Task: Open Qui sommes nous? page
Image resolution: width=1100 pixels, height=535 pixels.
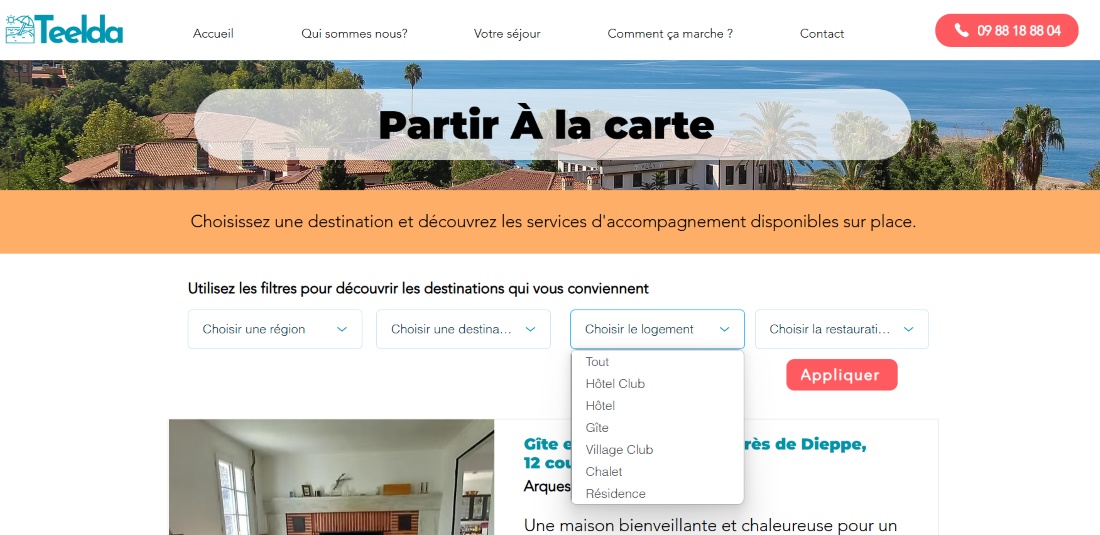Action: point(354,33)
